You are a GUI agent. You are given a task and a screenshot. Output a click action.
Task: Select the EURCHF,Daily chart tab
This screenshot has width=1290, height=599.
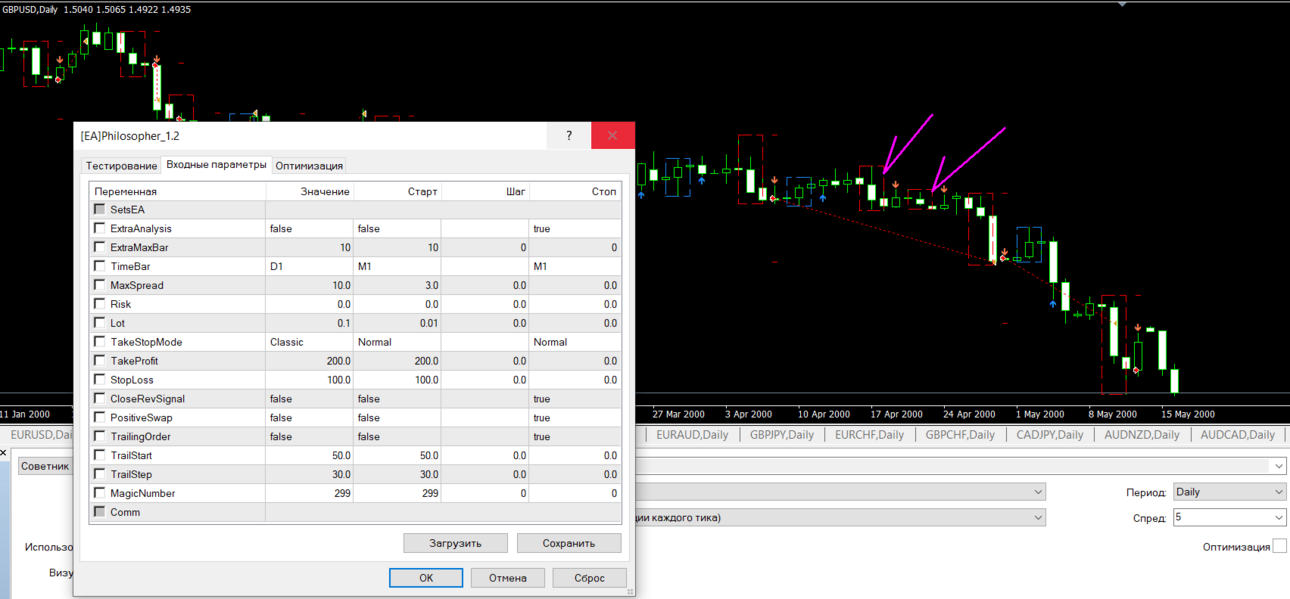[x=869, y=435]
